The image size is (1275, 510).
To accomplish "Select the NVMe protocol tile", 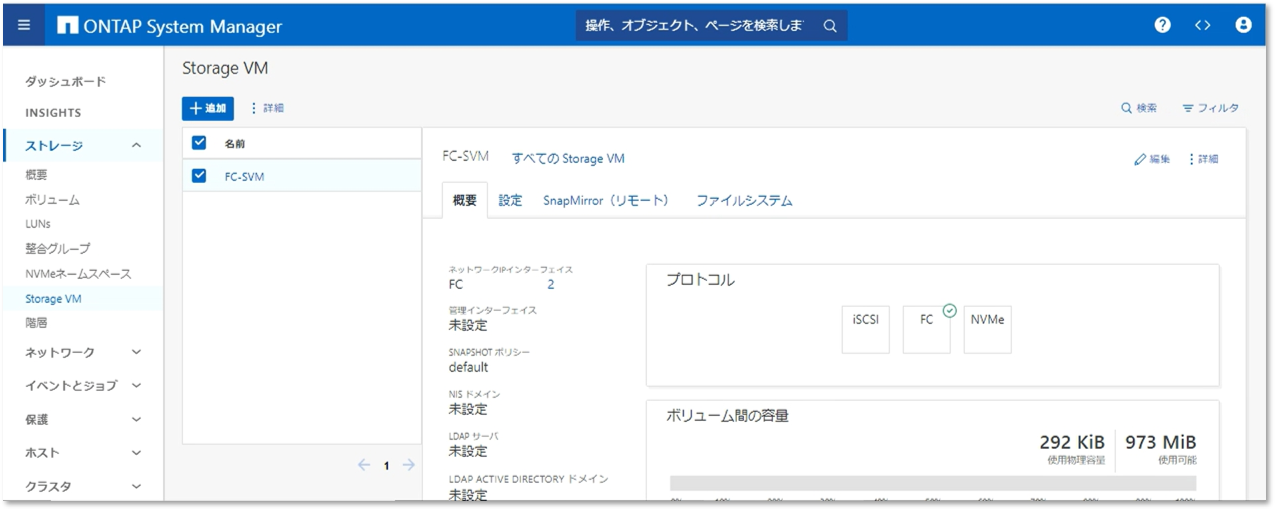I will point(987,329).
